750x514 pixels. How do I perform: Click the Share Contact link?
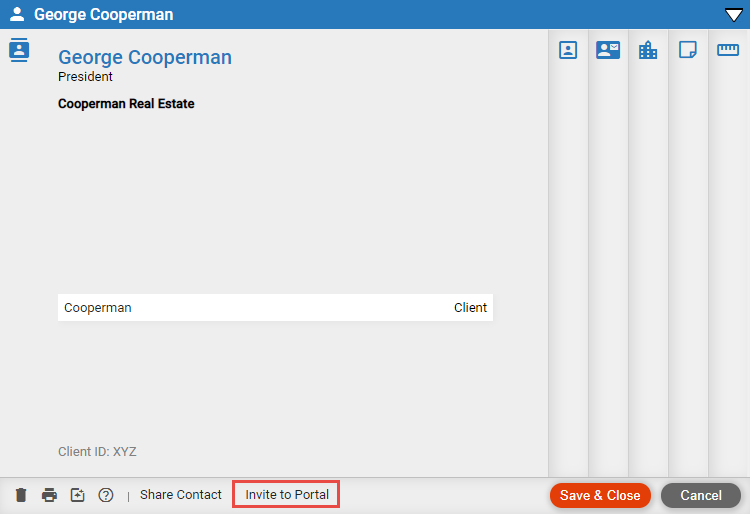(181, 495)
